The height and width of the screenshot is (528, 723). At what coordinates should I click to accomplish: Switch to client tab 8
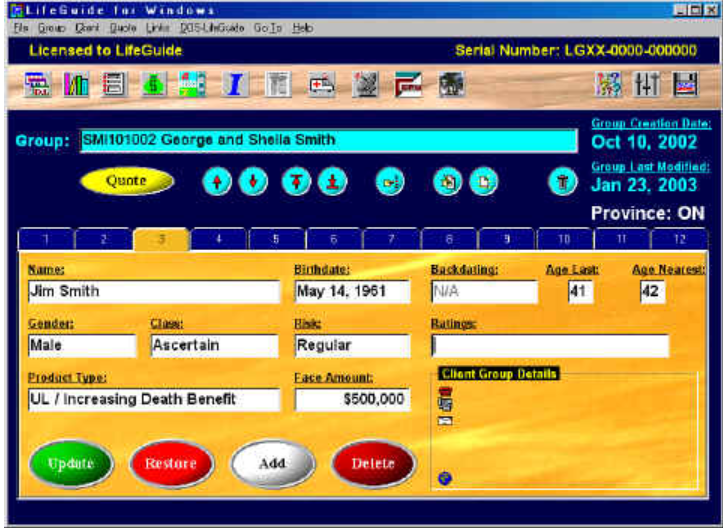pos(449,239)
